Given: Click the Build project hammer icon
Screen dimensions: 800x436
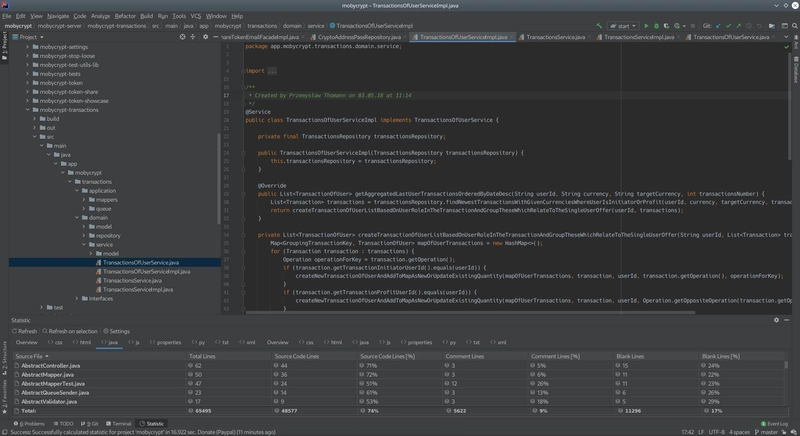Looking at the screenshot, I should click(599, 25).
